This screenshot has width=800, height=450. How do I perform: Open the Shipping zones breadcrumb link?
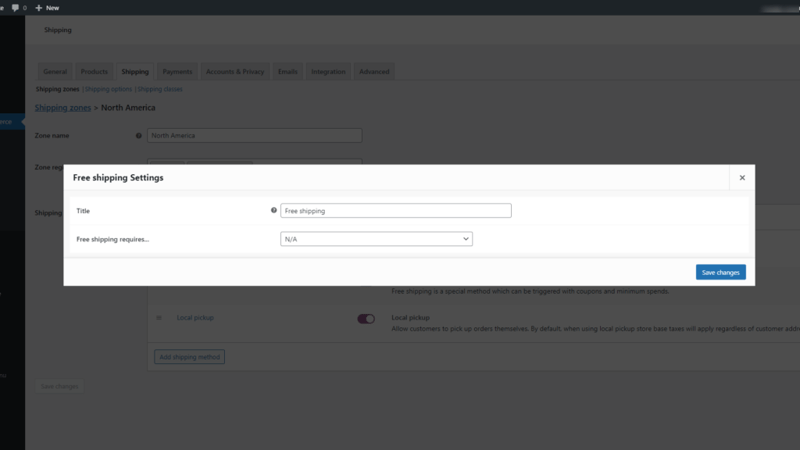[63, 108]
